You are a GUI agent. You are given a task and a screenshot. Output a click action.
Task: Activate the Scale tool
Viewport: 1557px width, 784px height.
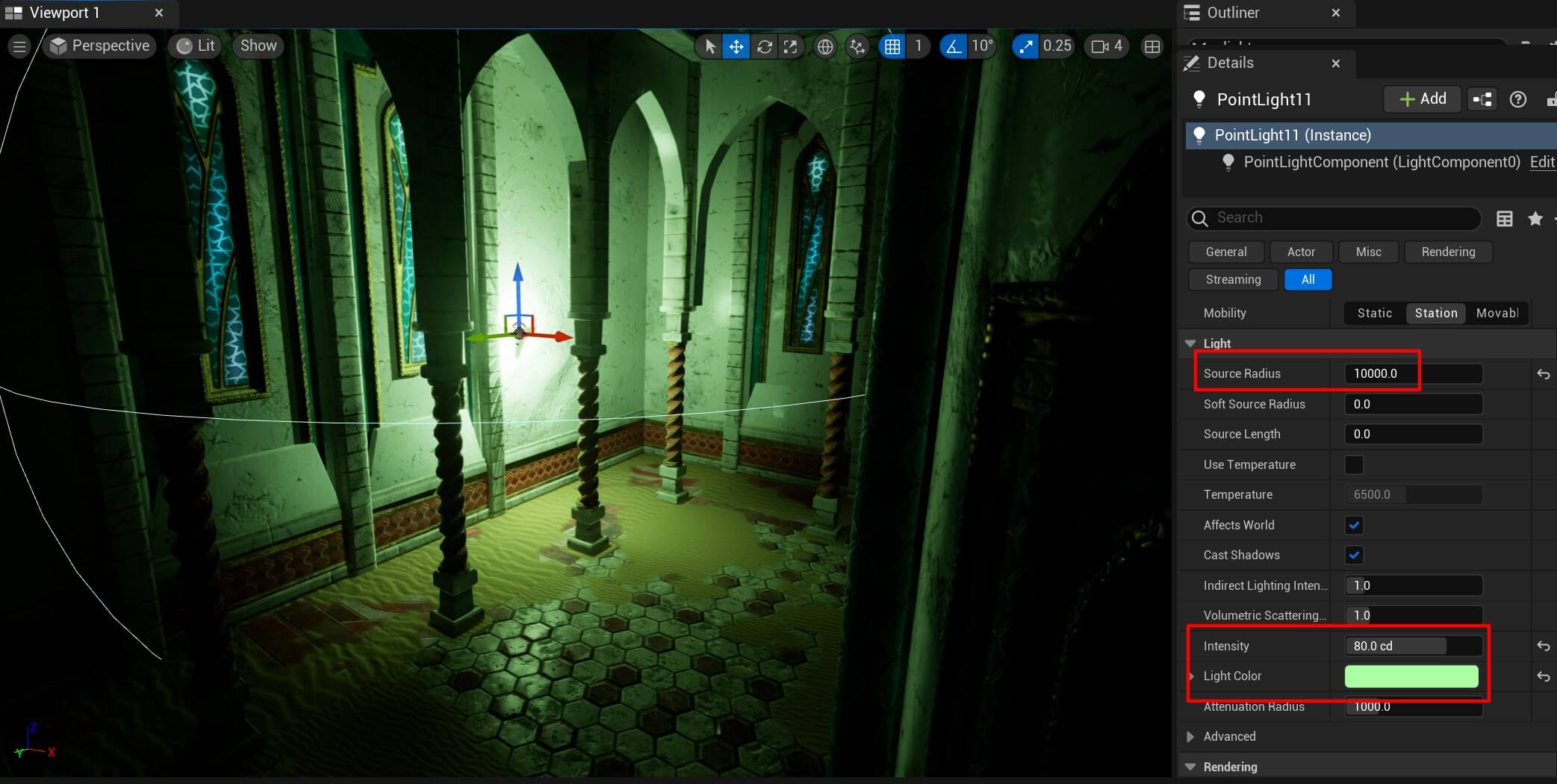click(790, 46)
